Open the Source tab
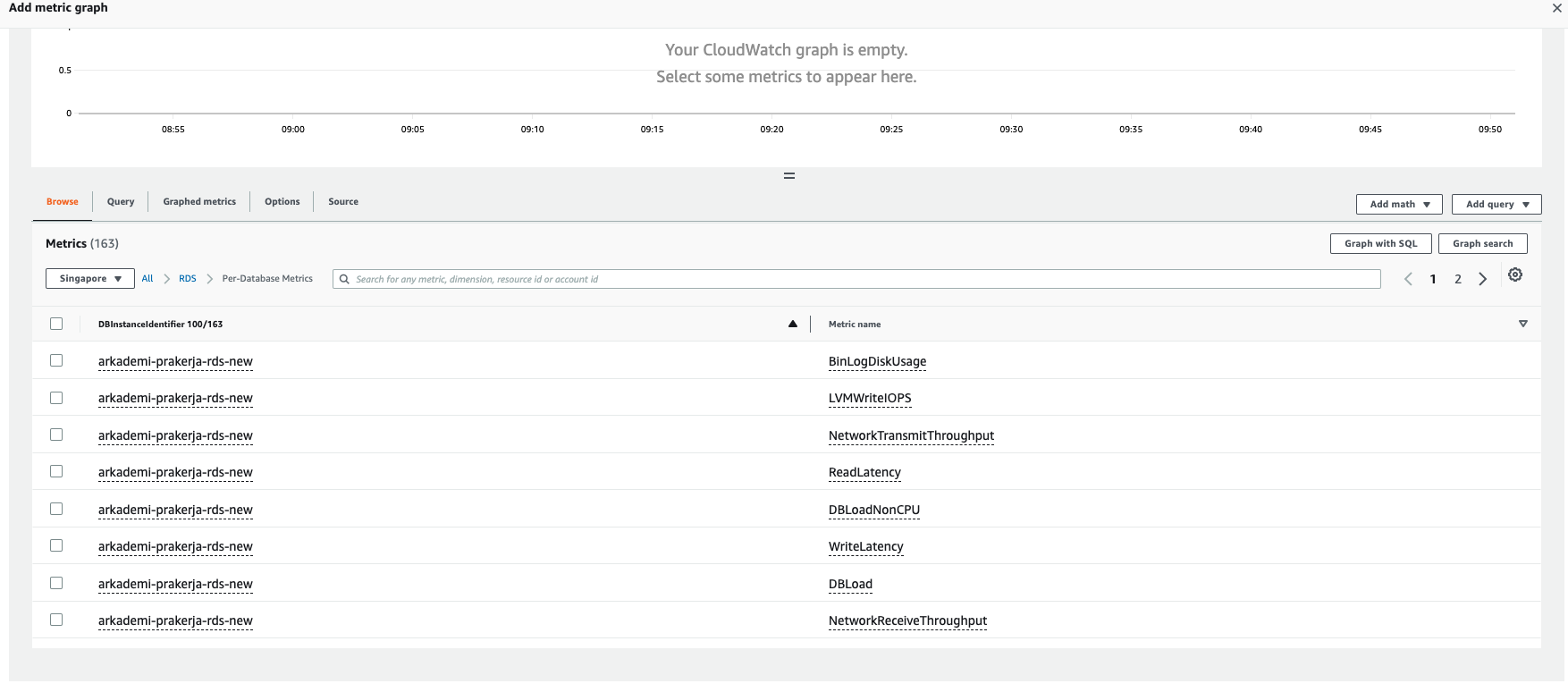This screenshot has width=1568, height=692. [x=343, y=202]
